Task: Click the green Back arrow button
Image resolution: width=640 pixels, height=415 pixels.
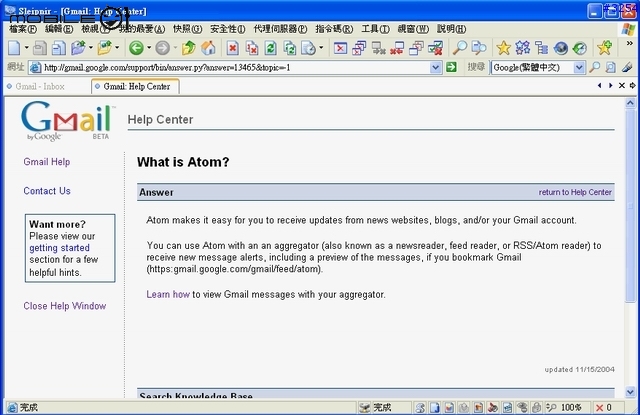Action: 136,48
